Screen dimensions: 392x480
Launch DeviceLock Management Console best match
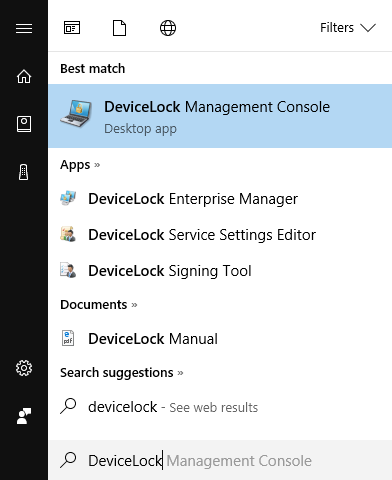tap(220, 116)
